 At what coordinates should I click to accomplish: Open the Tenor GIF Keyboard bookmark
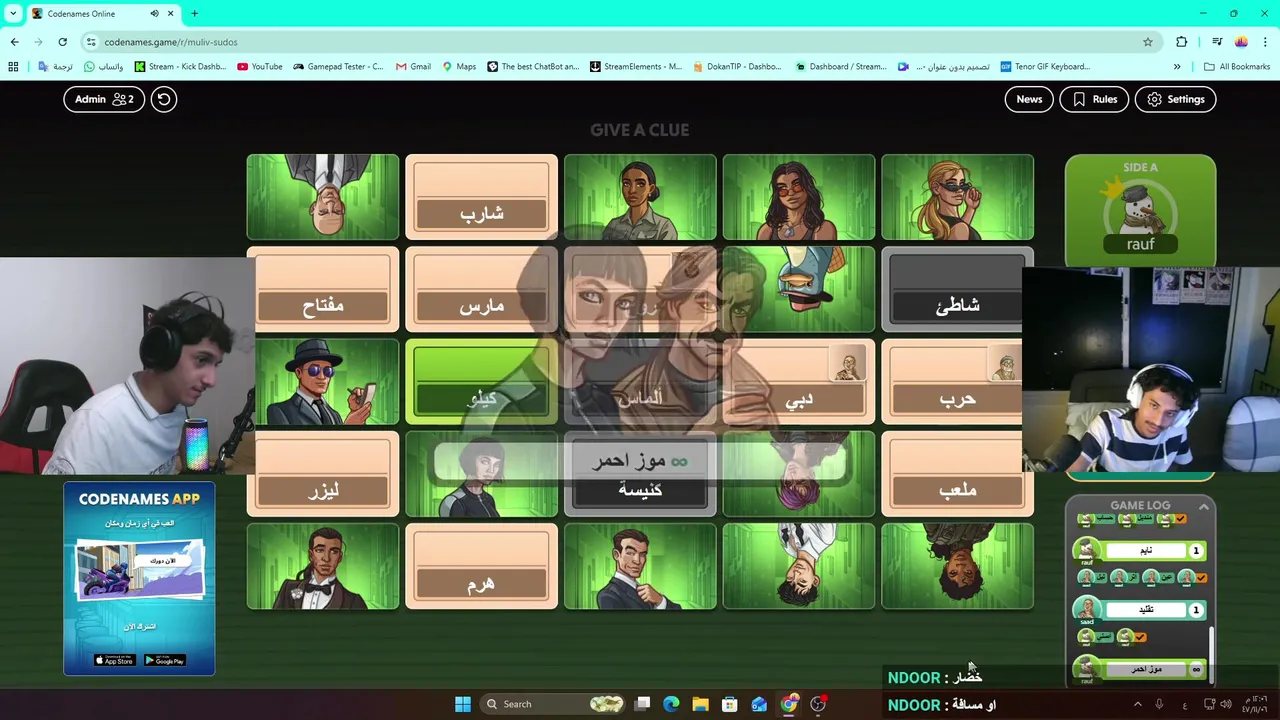1044,67
